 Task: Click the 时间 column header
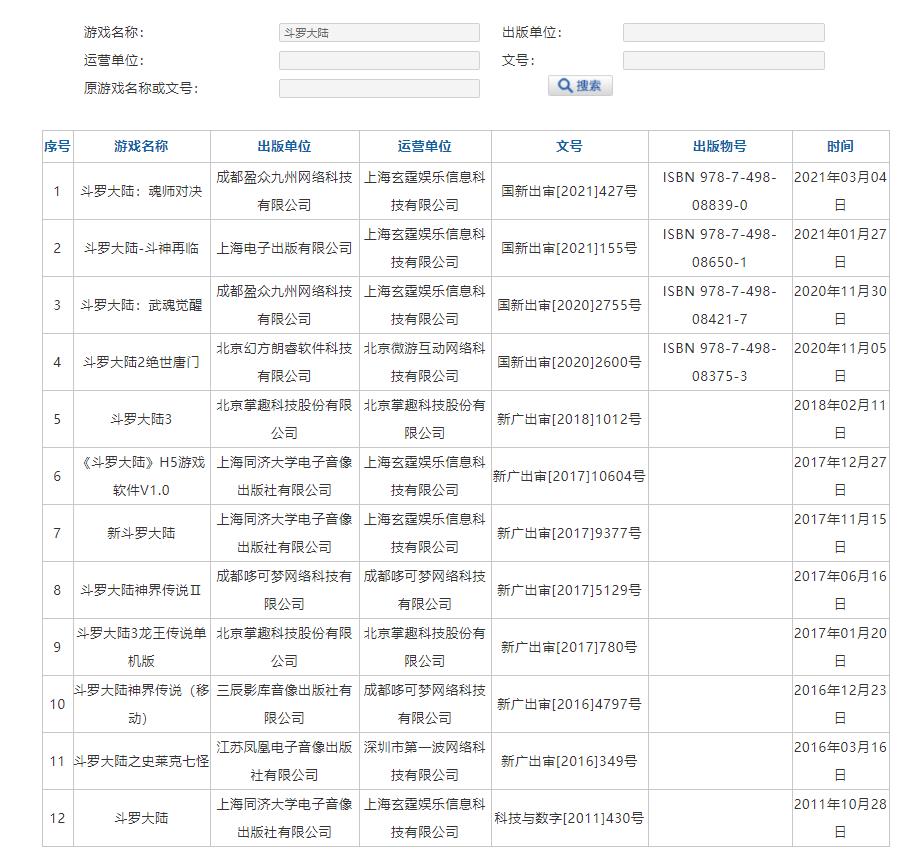(840, 146)
